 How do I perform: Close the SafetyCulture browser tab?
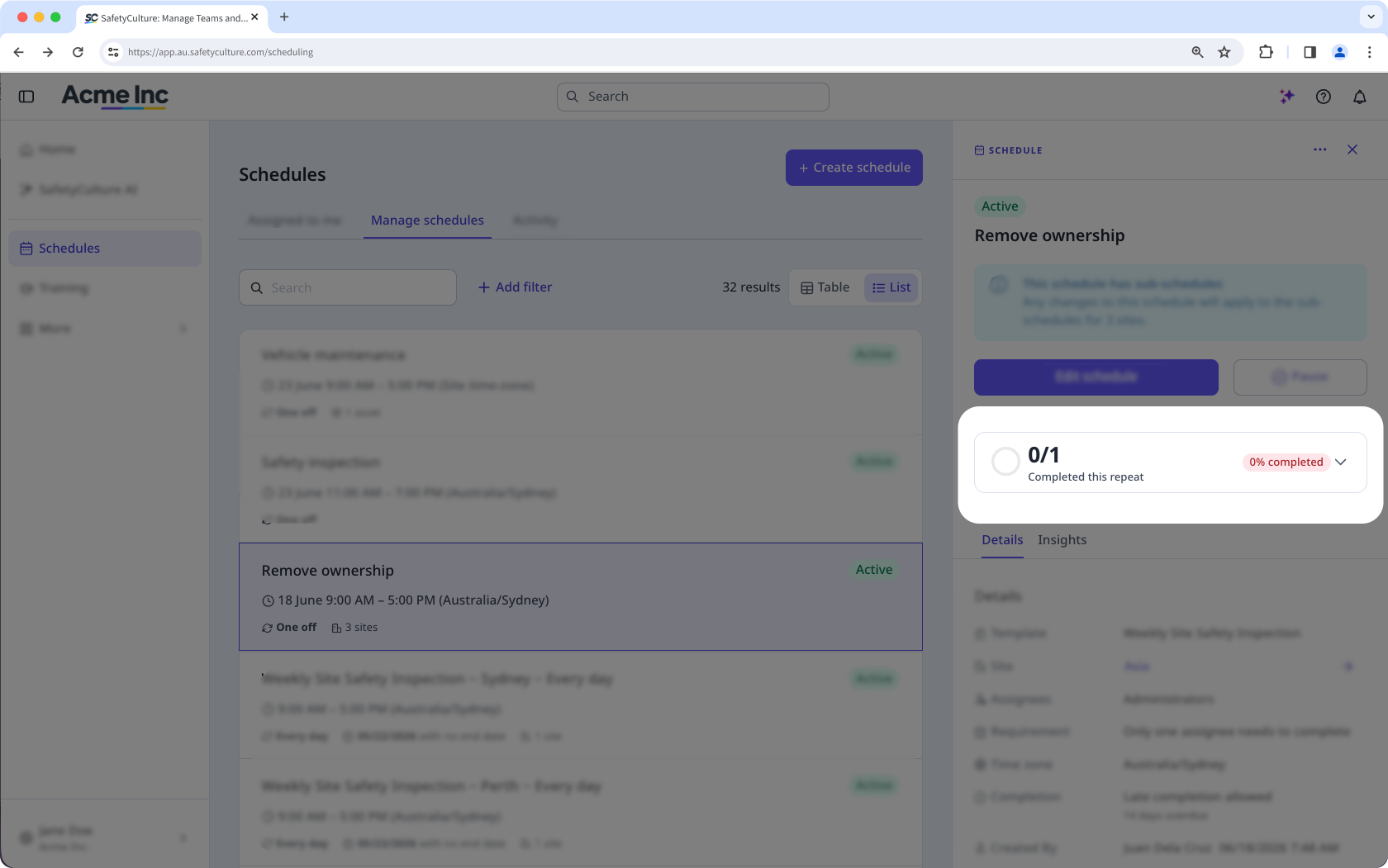254,17
